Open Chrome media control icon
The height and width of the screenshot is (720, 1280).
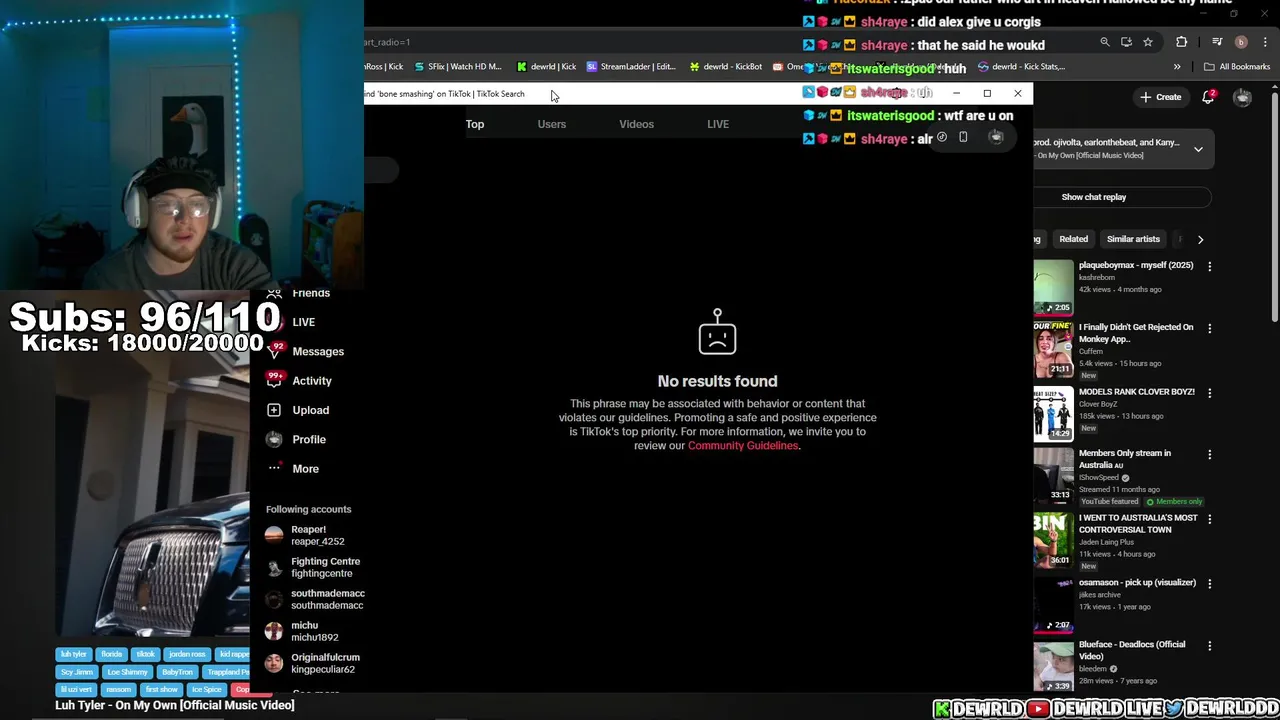tap(1217, 42)
